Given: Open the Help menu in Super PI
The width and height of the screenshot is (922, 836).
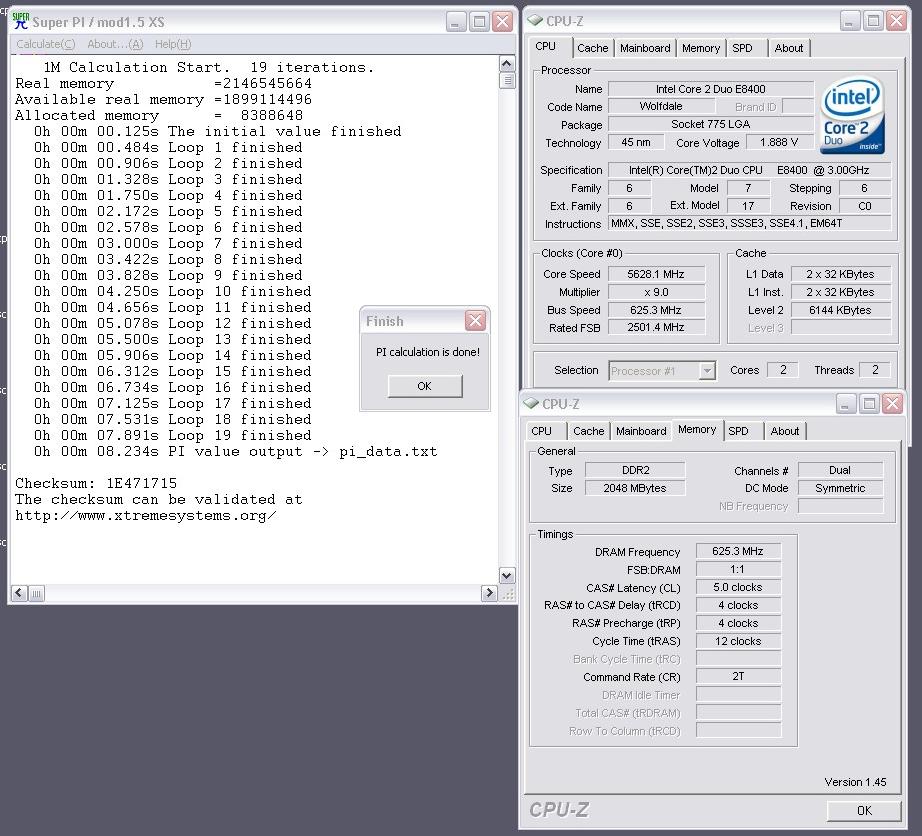Looking at the screenshot, I should click(x=173, y=44).
